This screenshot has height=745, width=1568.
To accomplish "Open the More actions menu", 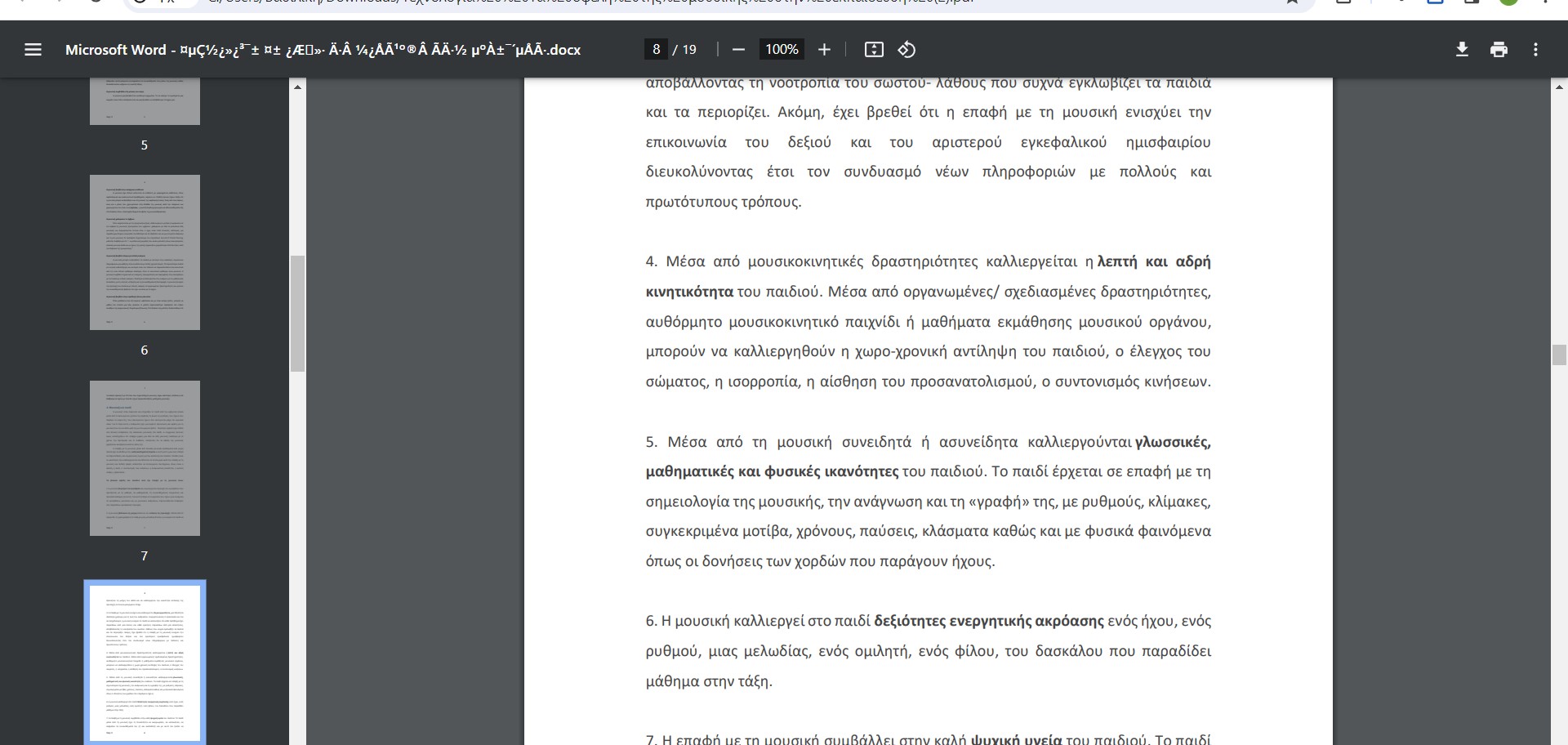I will click(1535, 50).
